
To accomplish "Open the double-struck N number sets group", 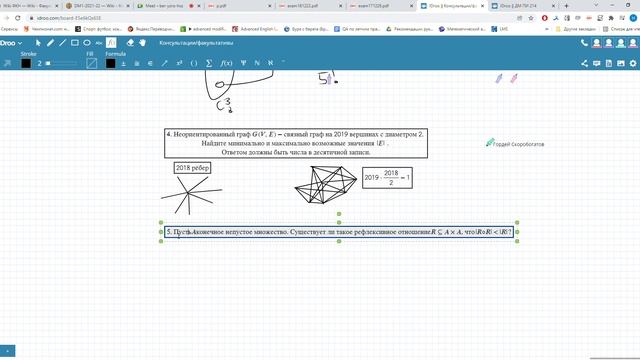I will pyautogui.click(x=257, y=63).
